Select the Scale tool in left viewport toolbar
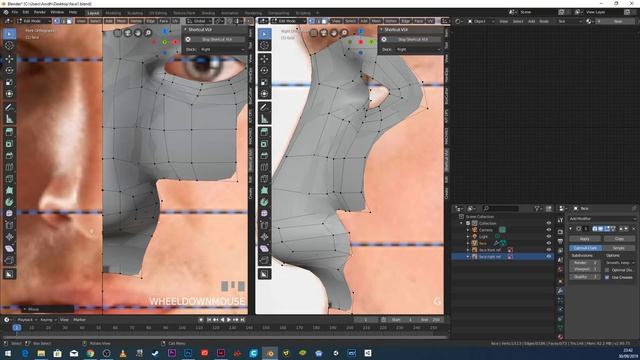The width and height of the screenshot is (640, 360). click(9, 82)
